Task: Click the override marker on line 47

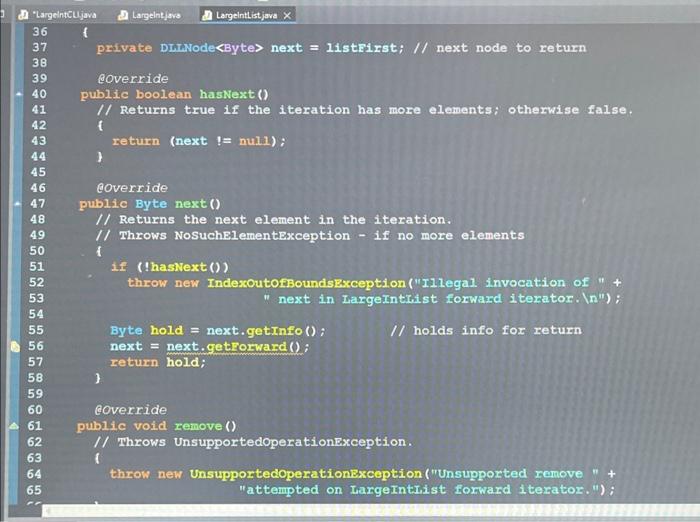Action: coord(17,204)
